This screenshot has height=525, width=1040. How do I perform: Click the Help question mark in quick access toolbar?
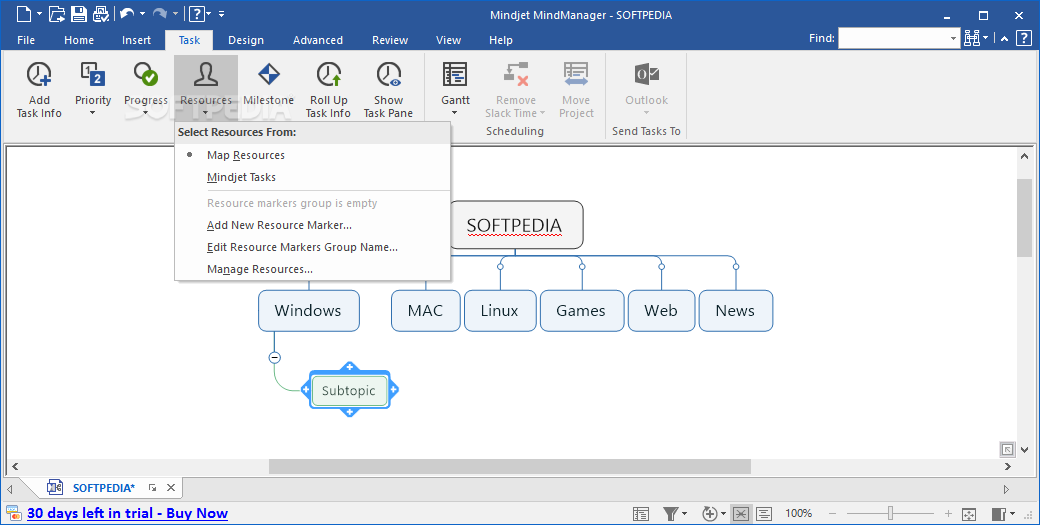pyautogui.click(x=196, y=13)
